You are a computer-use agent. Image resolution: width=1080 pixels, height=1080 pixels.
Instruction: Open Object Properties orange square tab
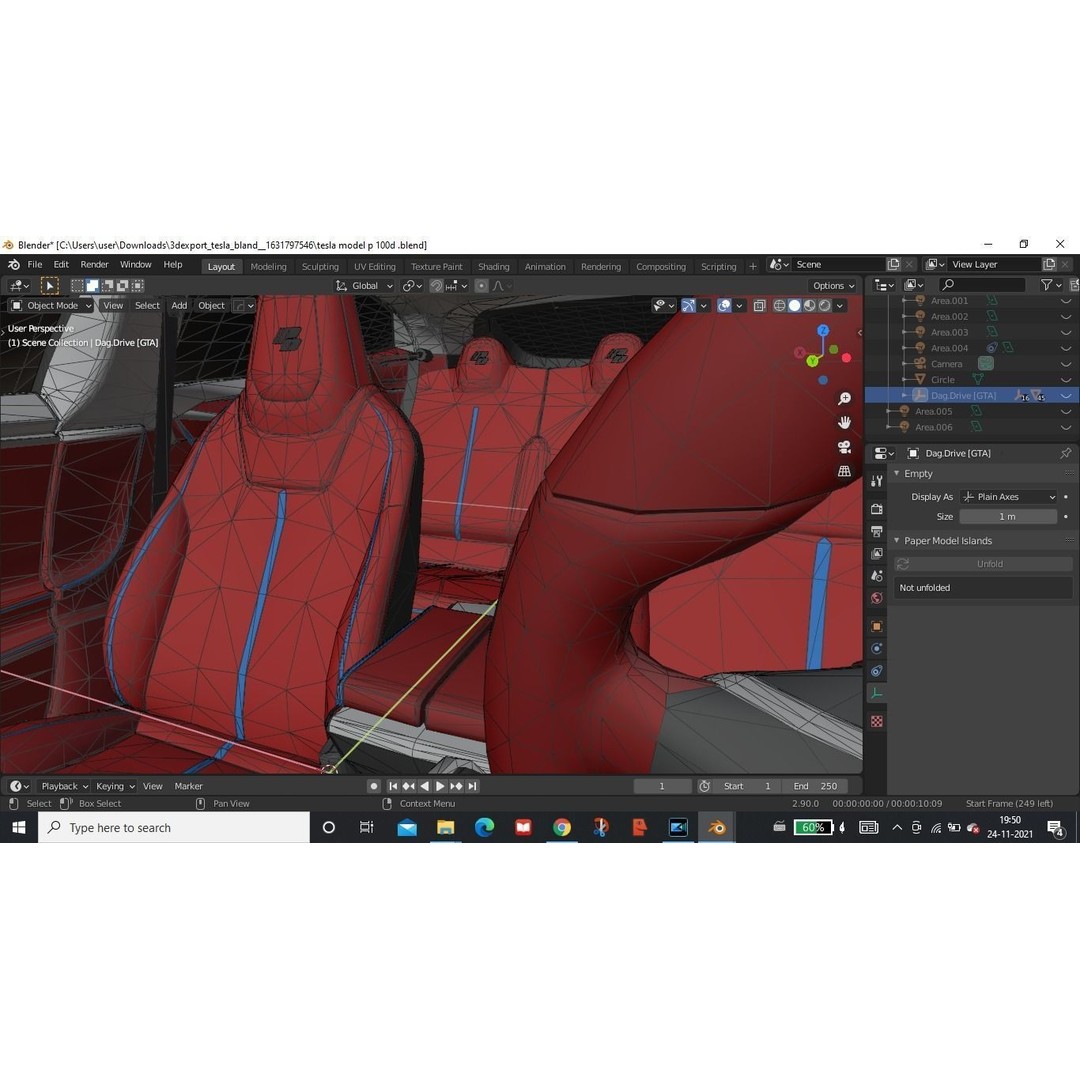tap(877, 626)
